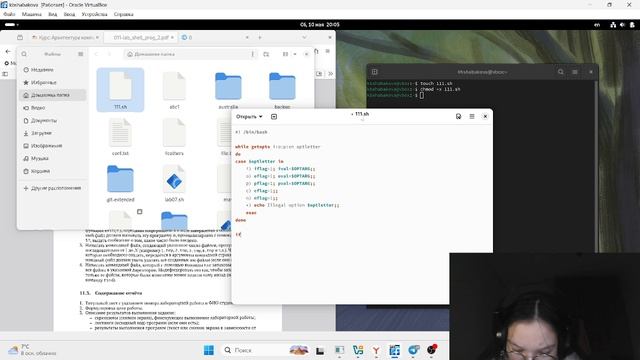The image size is (640, 360).
Task: Open the browser hamburger menu
Action: (327, 51)
